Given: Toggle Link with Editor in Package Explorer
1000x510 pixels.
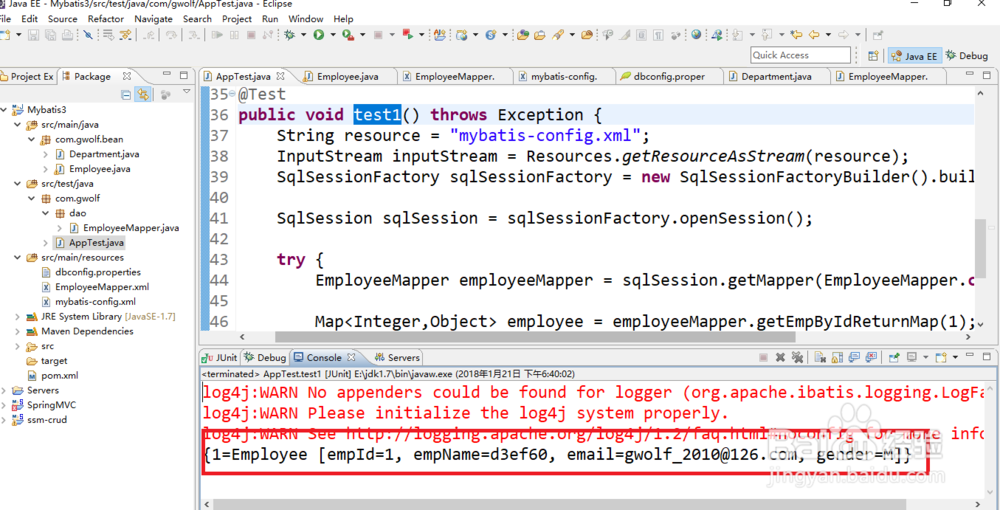Looking at the screenshot, I should pos(143,94).
